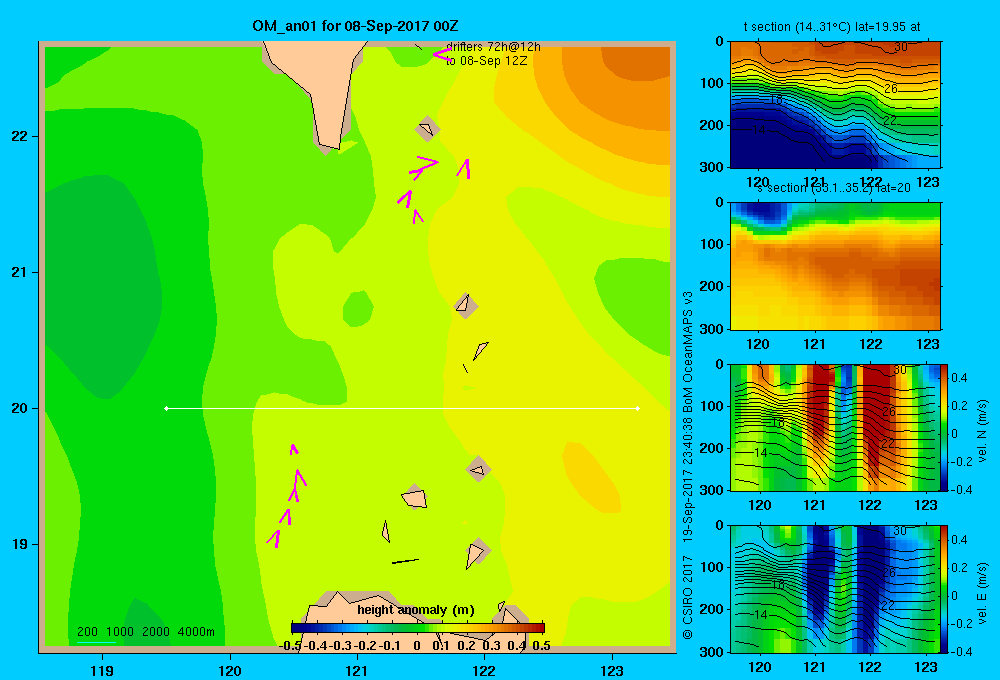The width and height of the screenshot is (1000, 680).
Task: Open the eastward velocity section panel
Action: coord(835,589)
